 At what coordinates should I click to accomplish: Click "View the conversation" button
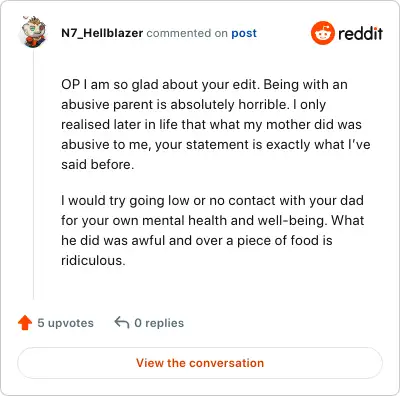tap(200, 363)
